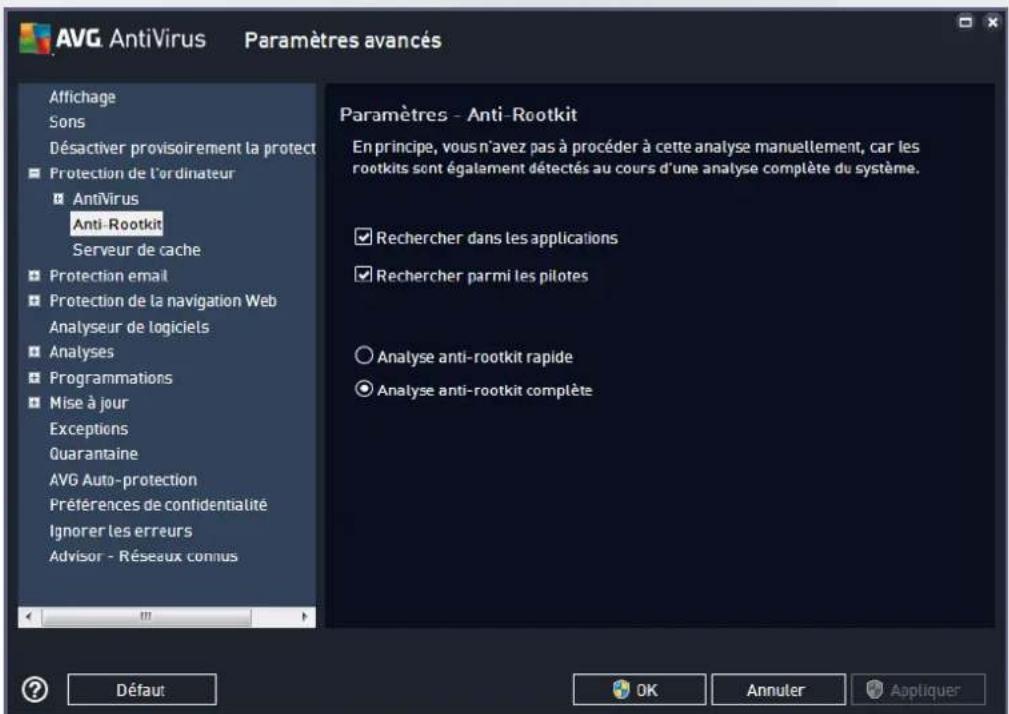Select Anti-Rootkit in the tree
The height and width of the screenshot is (714, 1009).
tap(116, 224)
